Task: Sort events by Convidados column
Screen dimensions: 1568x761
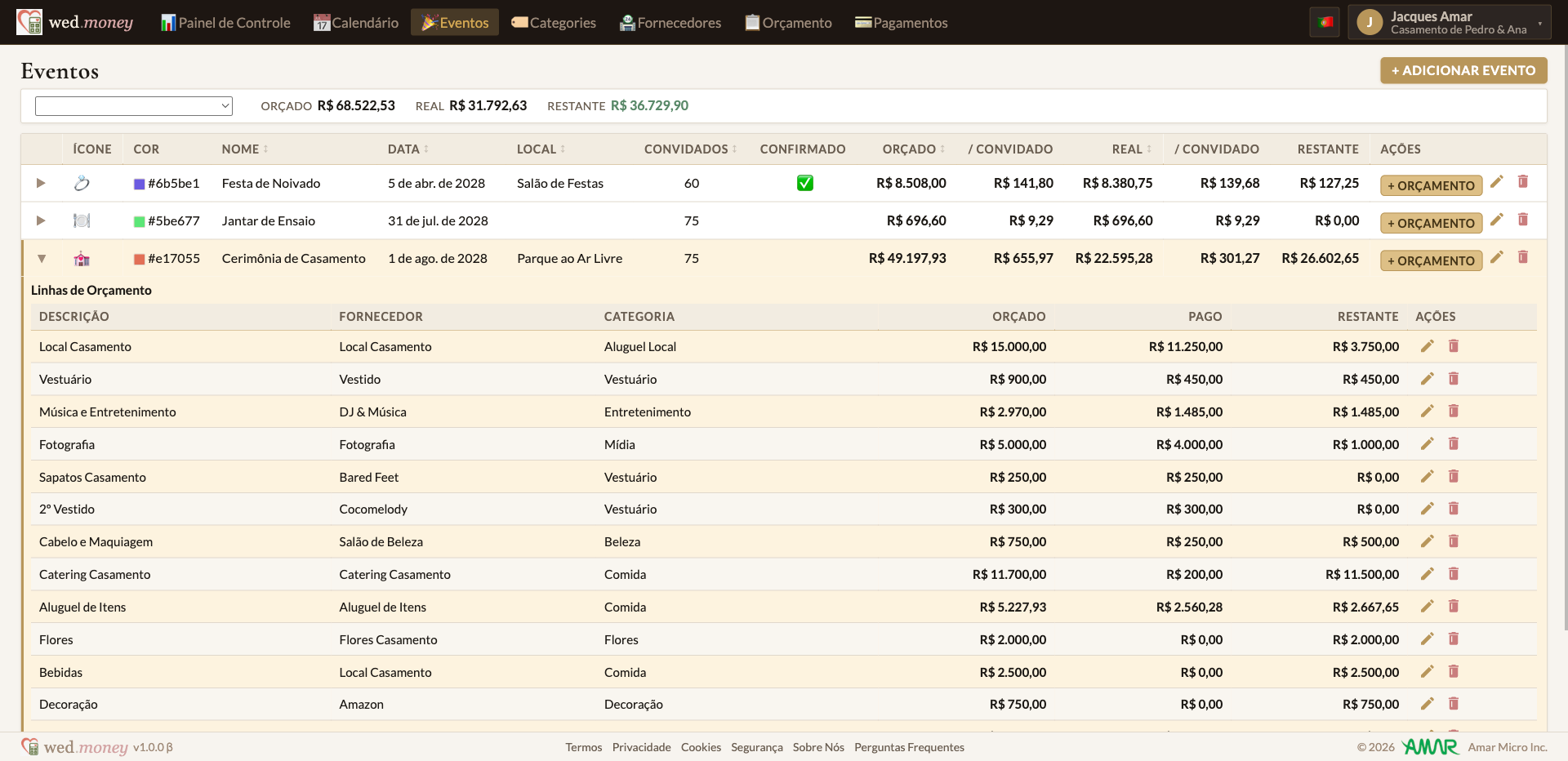Action: click(690, 149)
